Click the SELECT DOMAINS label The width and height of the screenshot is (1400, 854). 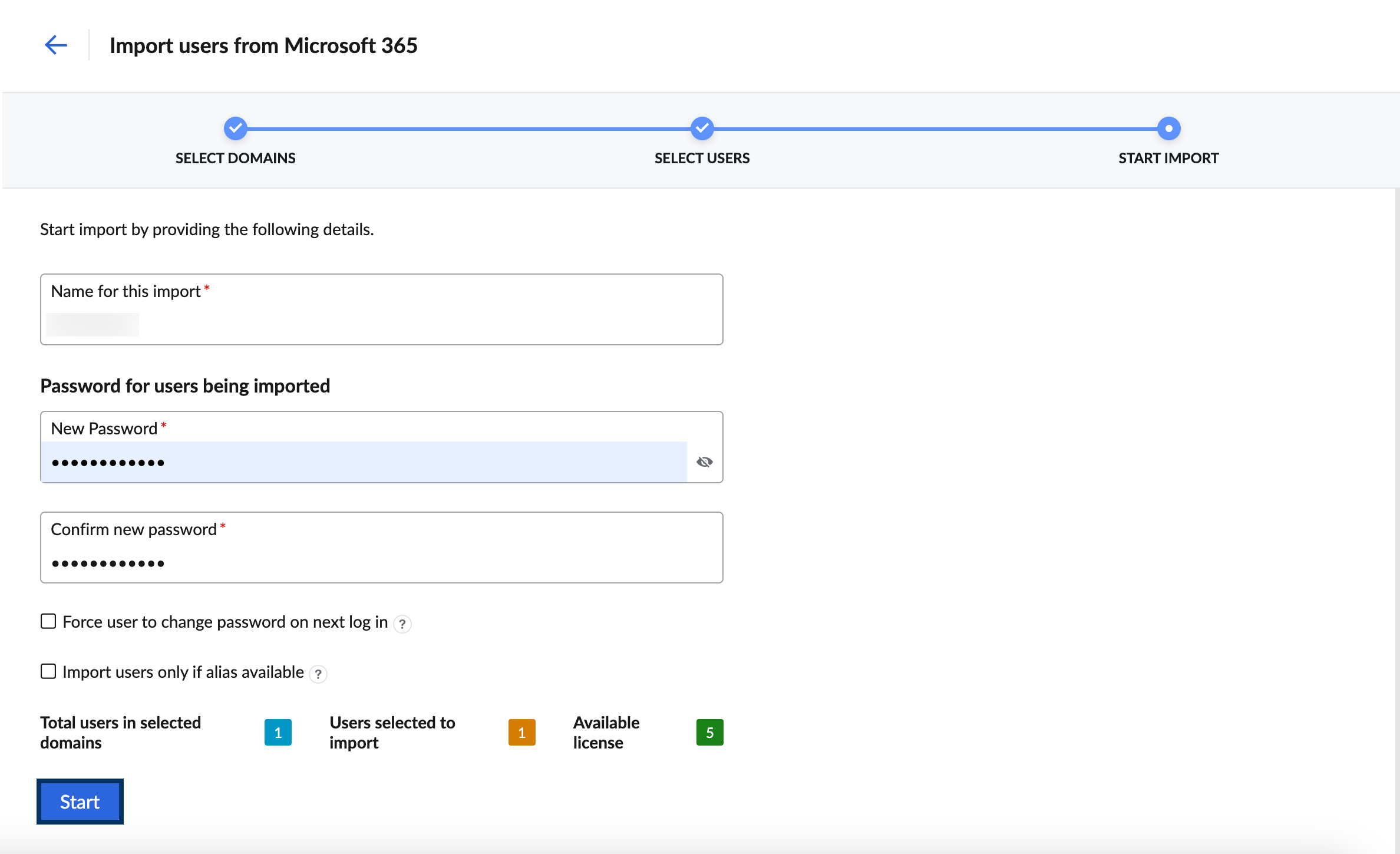pos(236,158)
